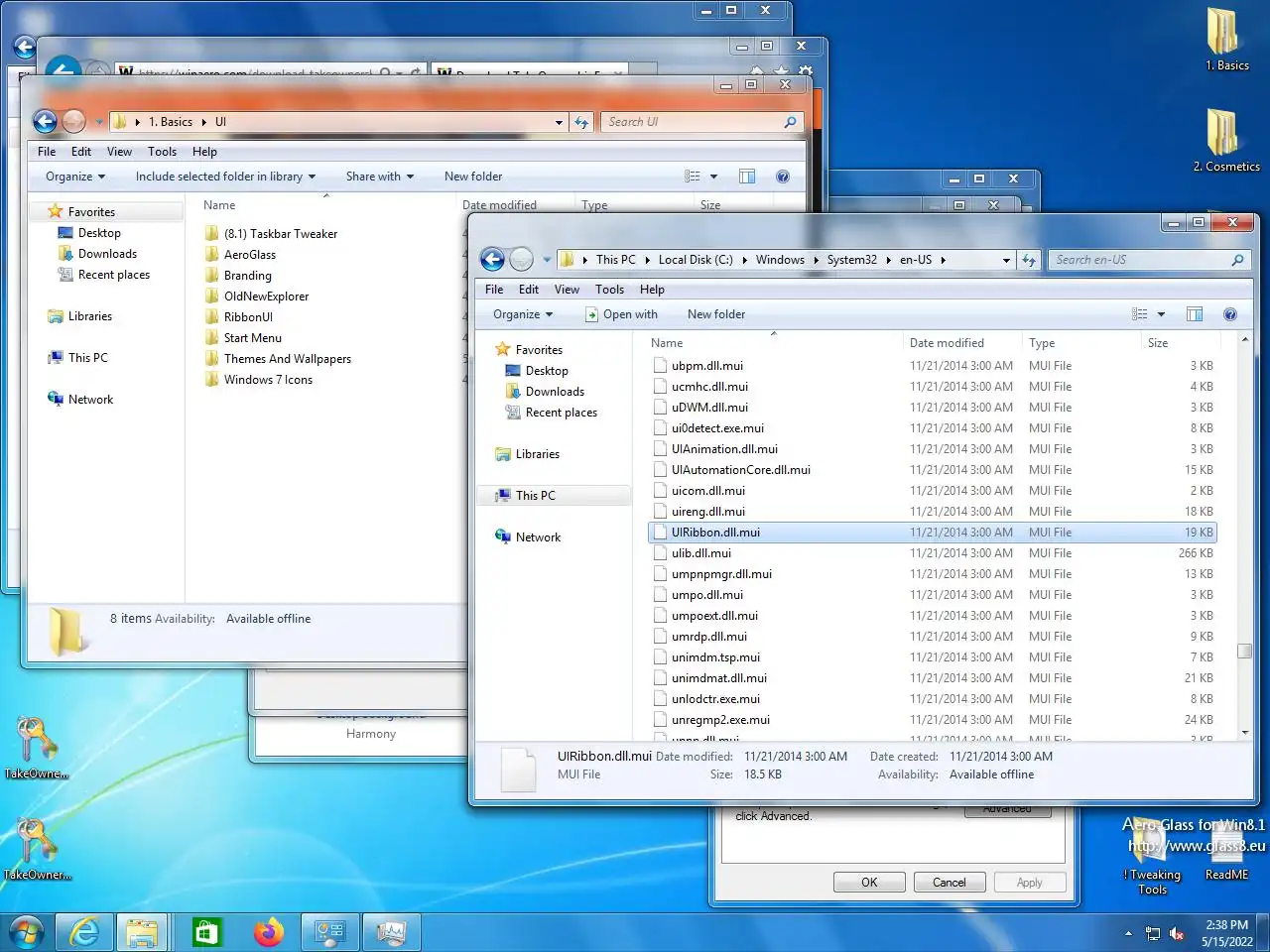Click Cancel in background dialog
1270x952 pixels.
(x=949, y=883)
